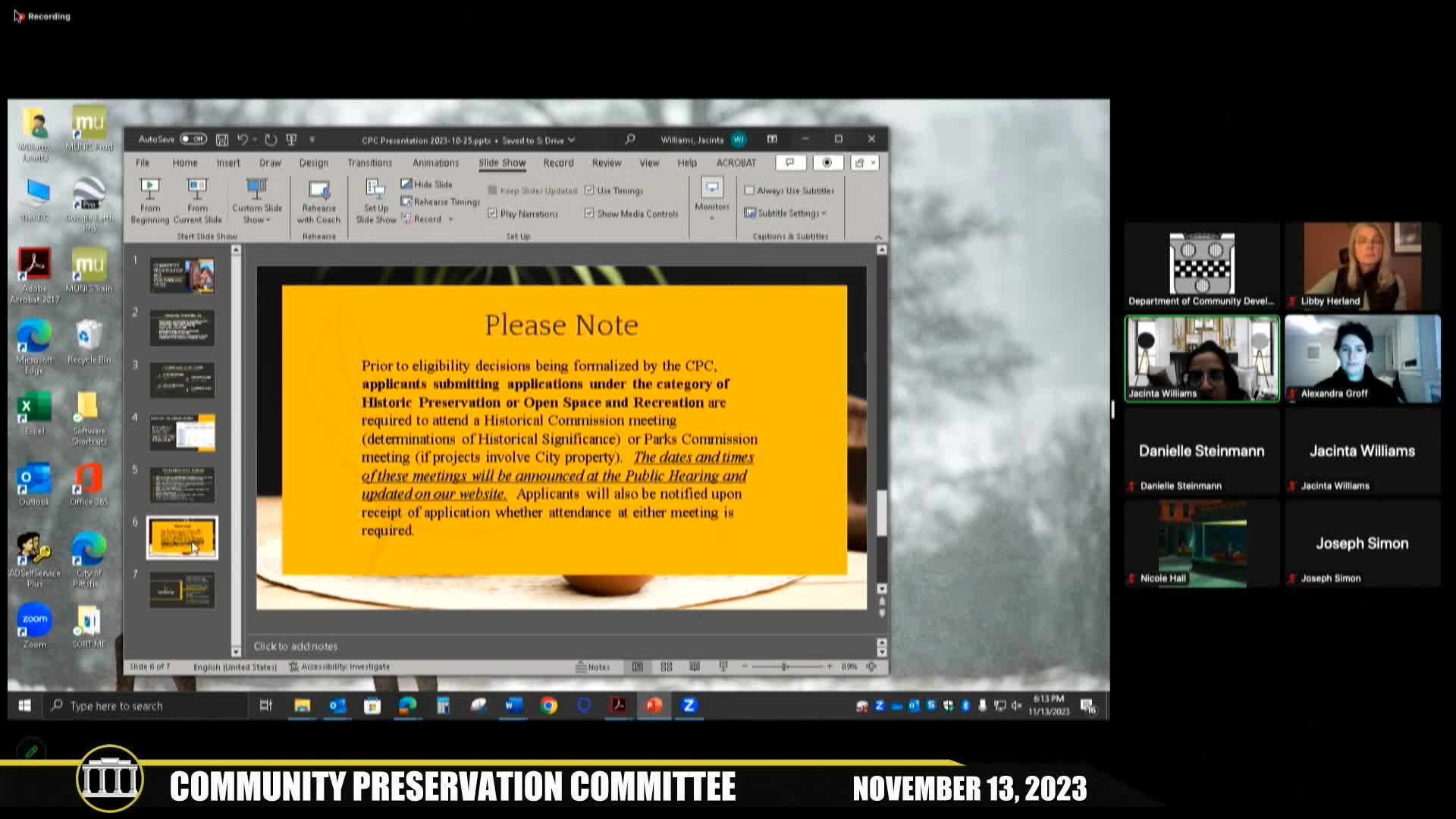Open Adobe Acrobat 2017 desktop icon
The height and width of the screenshot is (819, 1456).
[x=34, y=275]
